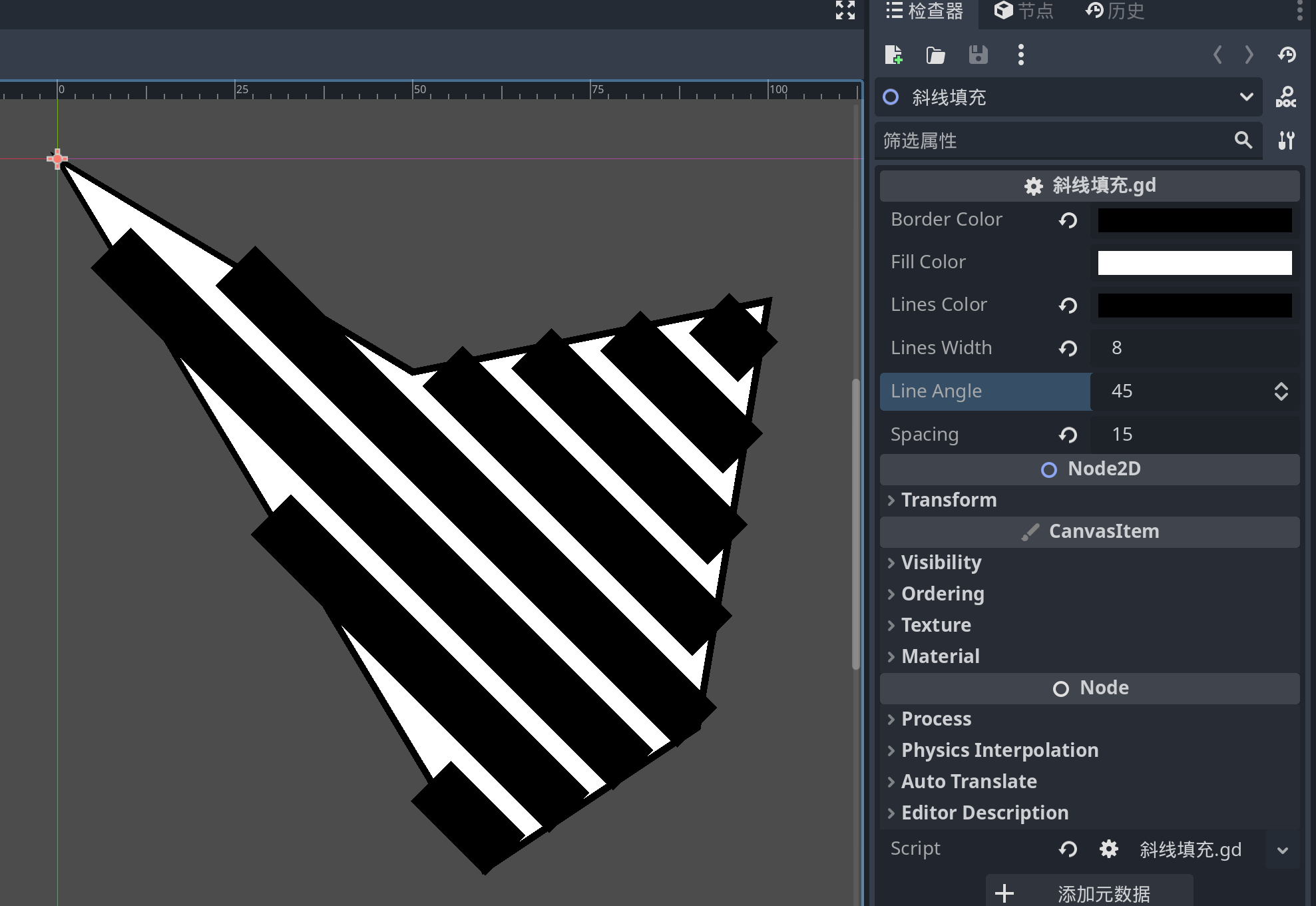Switch to the 节点 tab

pyautogui.click(x=1024, y=11)
